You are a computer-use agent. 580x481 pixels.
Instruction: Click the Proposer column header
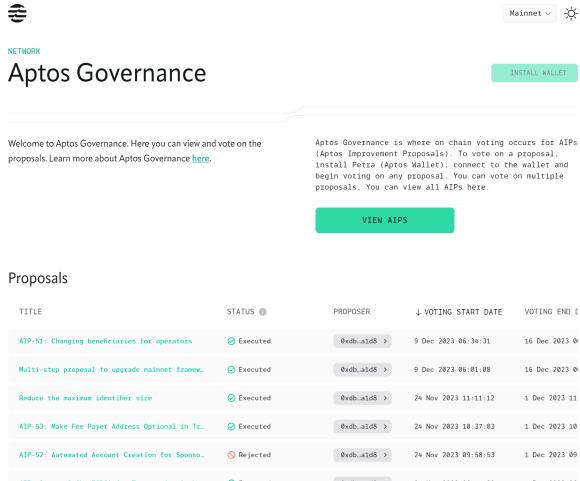pyautogui.click(x=352, y=312)
